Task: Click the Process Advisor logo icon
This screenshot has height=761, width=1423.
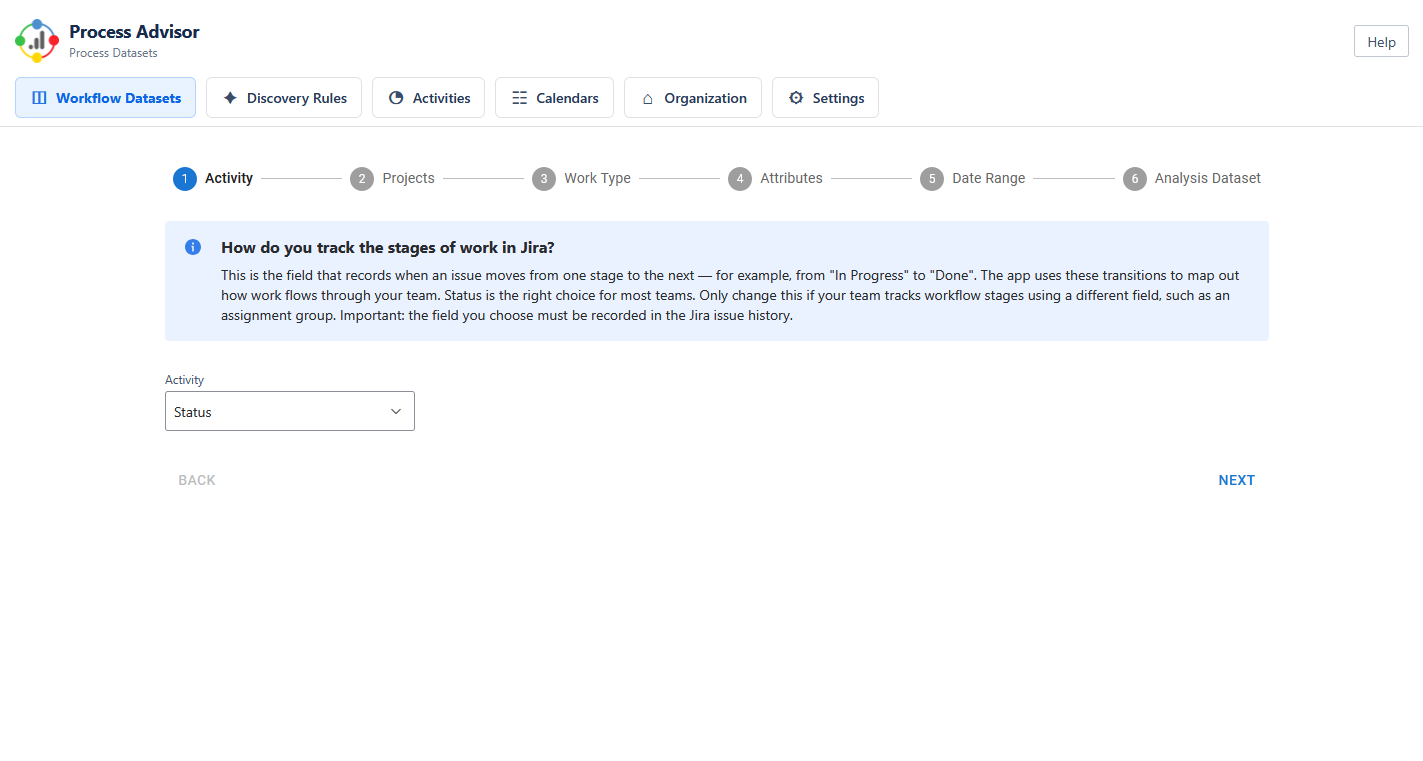Action: tap(37, 40)
